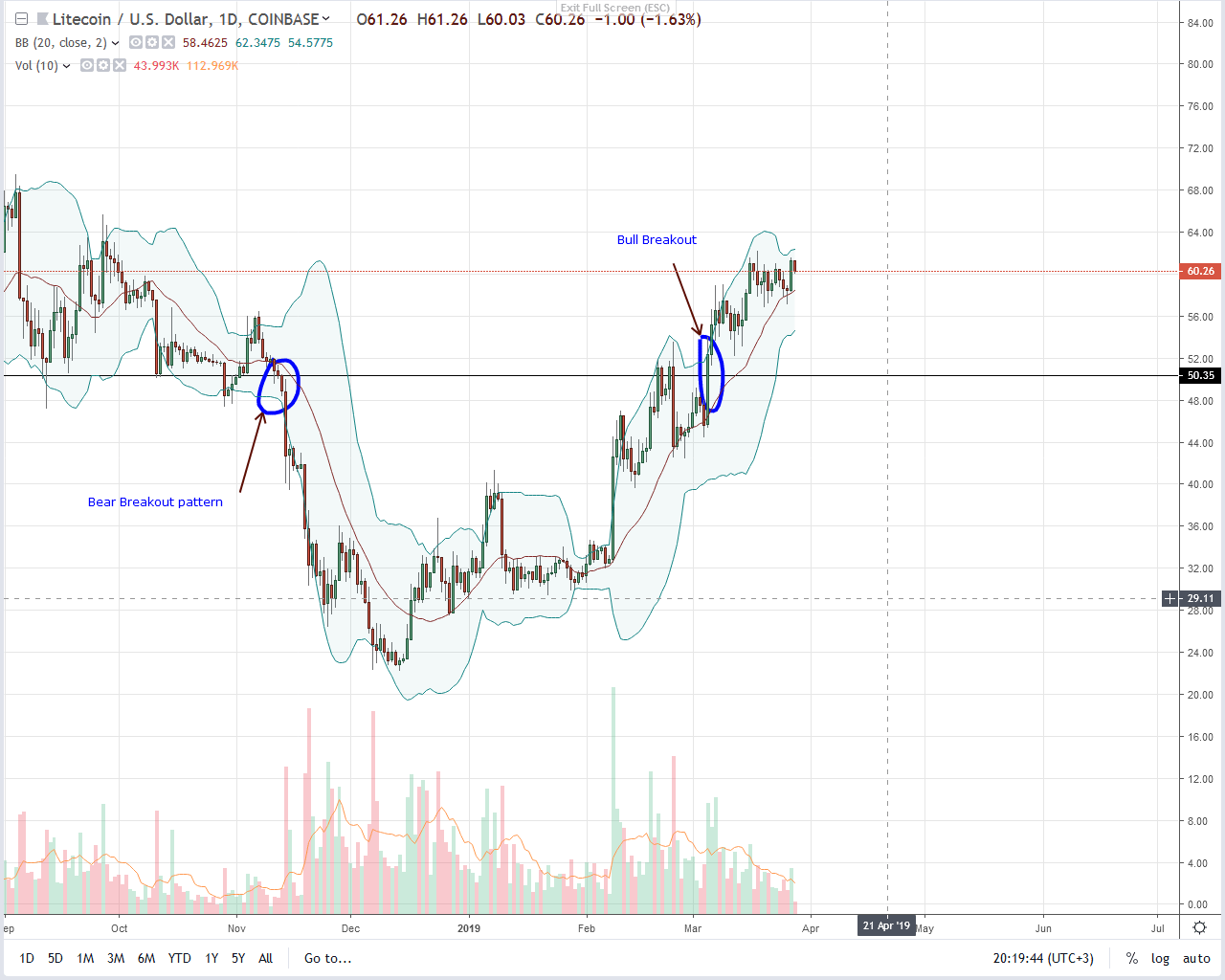Click the plus icon at 29.11 crosshair
The width and height of the screenshot is (1225, 980).
click(1170, 599)
